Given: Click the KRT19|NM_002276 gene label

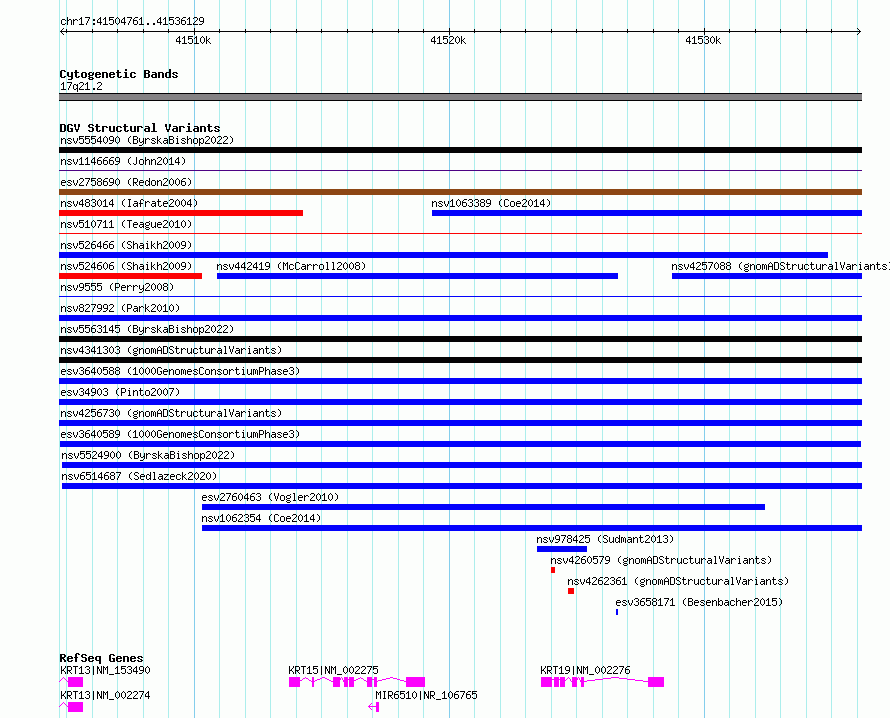Looking at the screenshot, I should click(585, 670).
